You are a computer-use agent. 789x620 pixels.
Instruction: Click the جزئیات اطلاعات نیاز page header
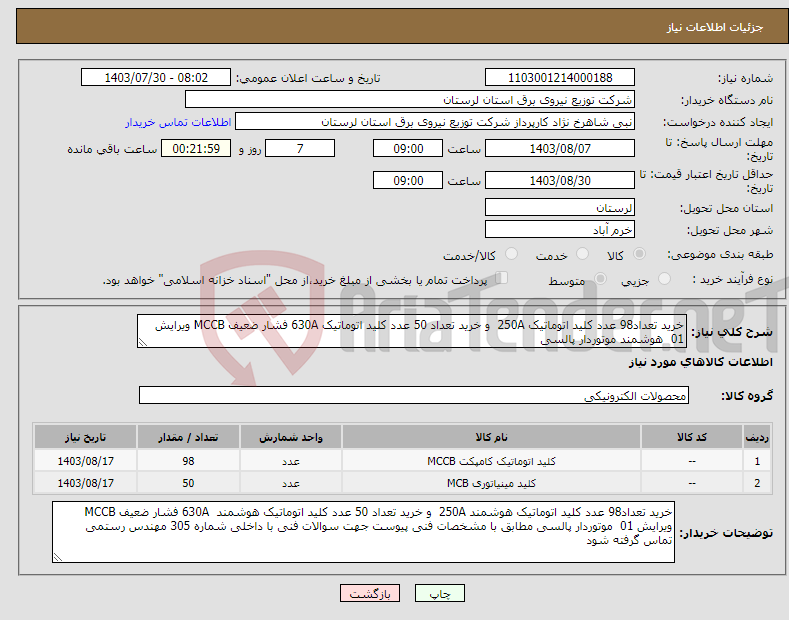coord(715,27)
